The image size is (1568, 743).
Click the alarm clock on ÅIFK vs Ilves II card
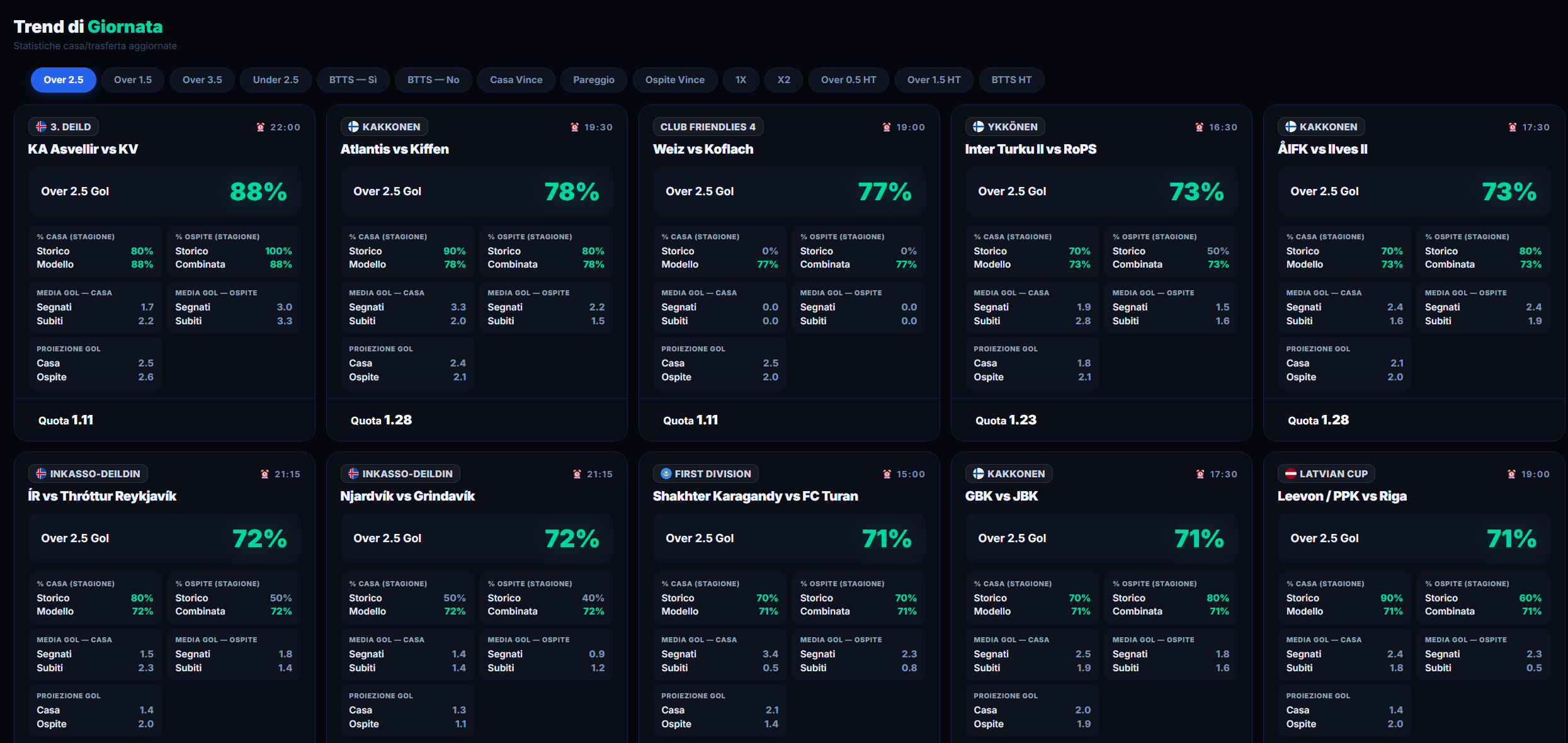tap(1513, 127)
